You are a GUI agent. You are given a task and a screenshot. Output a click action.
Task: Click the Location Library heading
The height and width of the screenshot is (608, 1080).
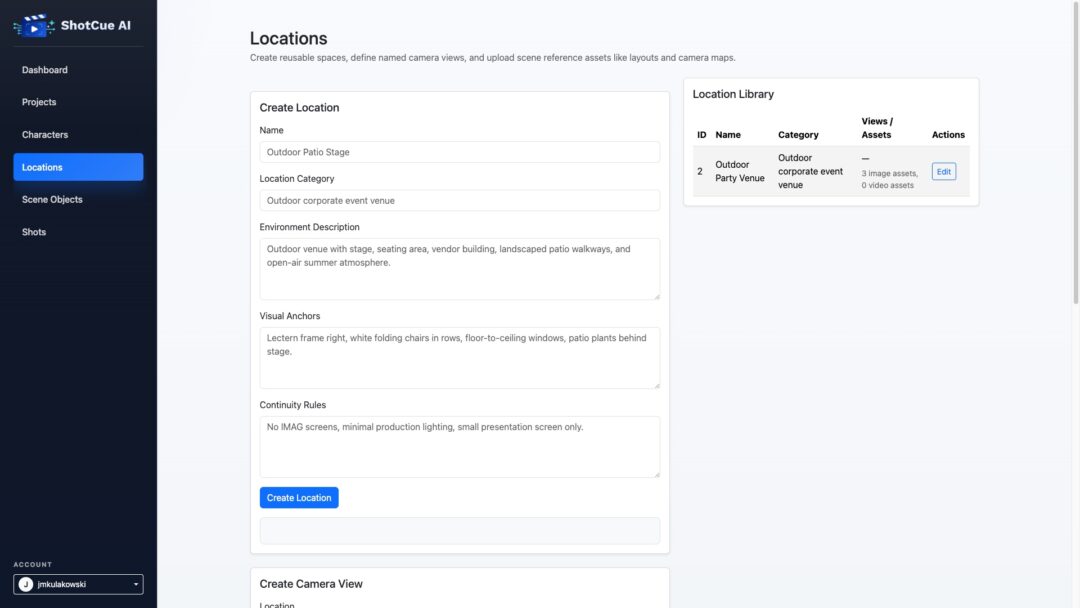[733, 94]
